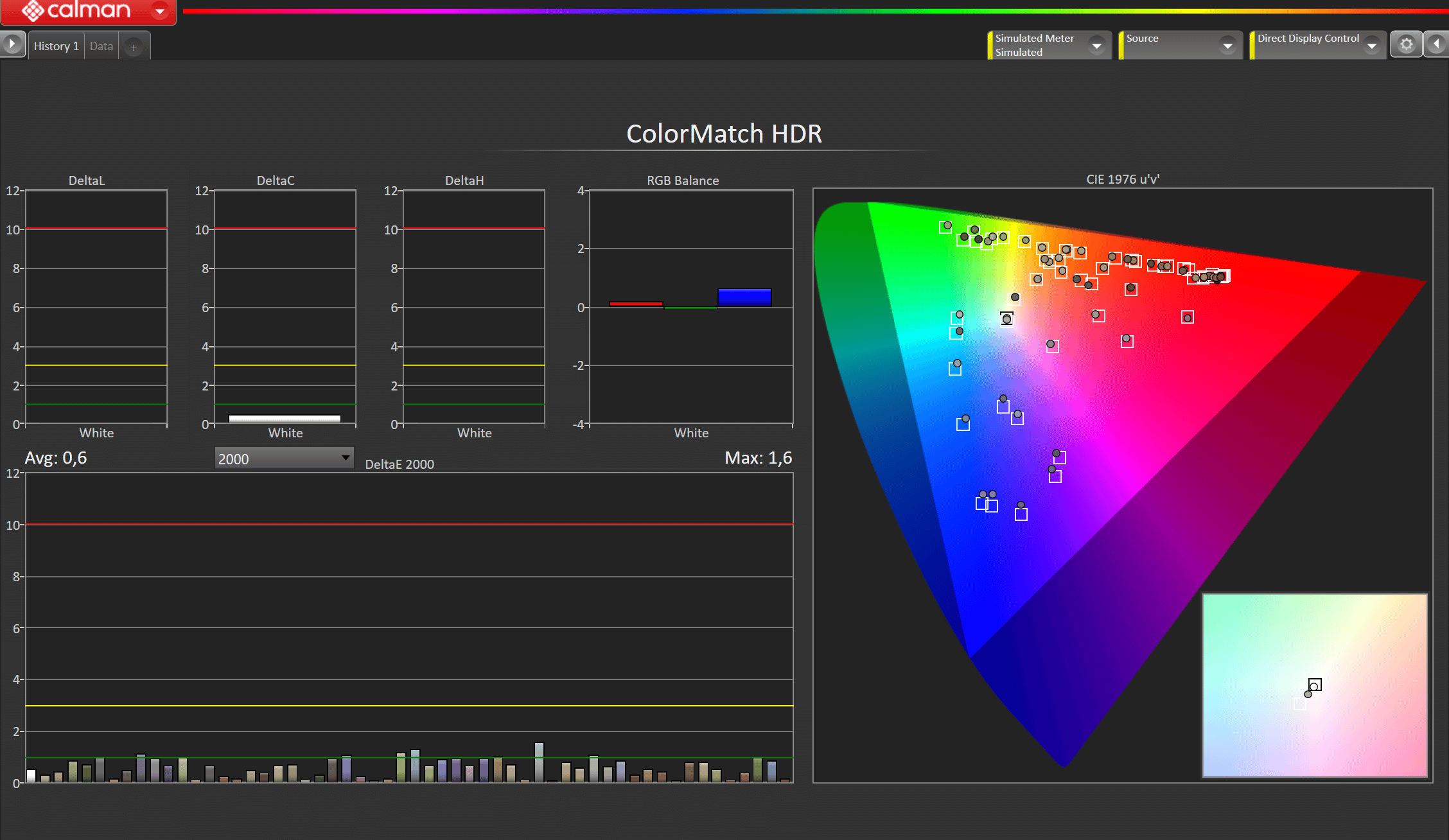Click the left arrow panel collapse icon
This screenshot has height=840, width=1449.
[x=1437, y=45]
